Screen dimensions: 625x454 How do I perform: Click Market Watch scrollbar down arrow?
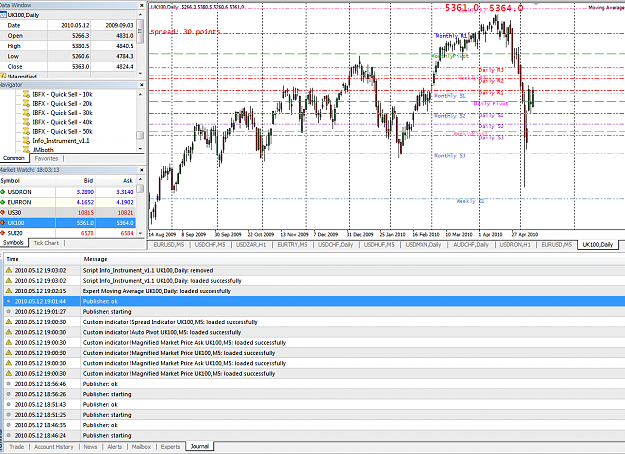[140, 233]
